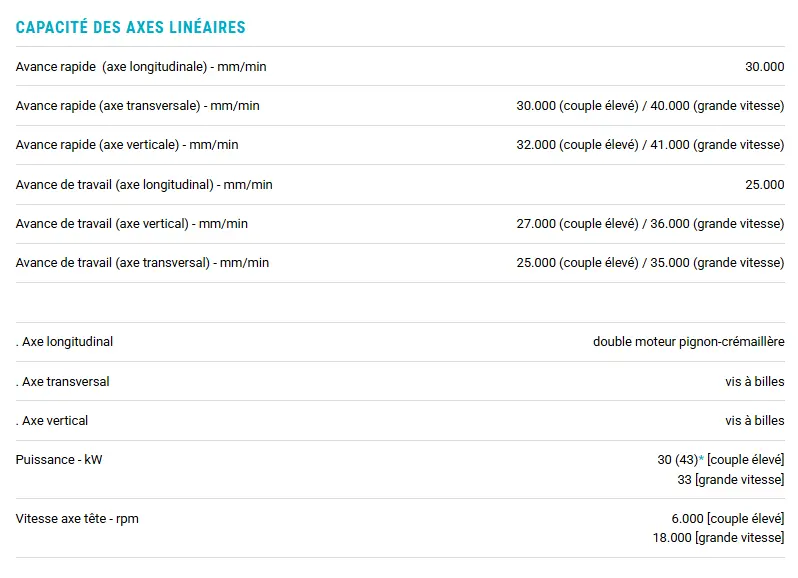Click the heading Capacité des axes linéaires

tap(130, 27)
